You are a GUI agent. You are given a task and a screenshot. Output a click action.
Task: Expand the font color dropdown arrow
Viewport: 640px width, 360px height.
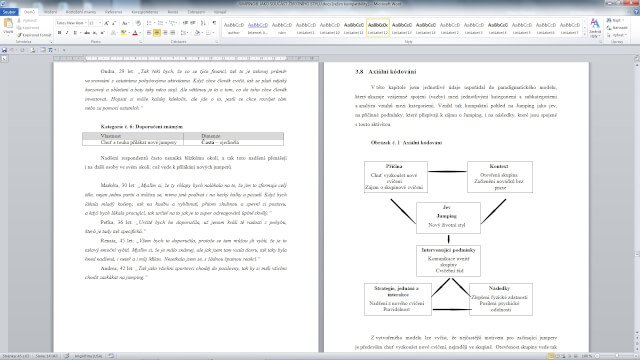coord(140,33)
